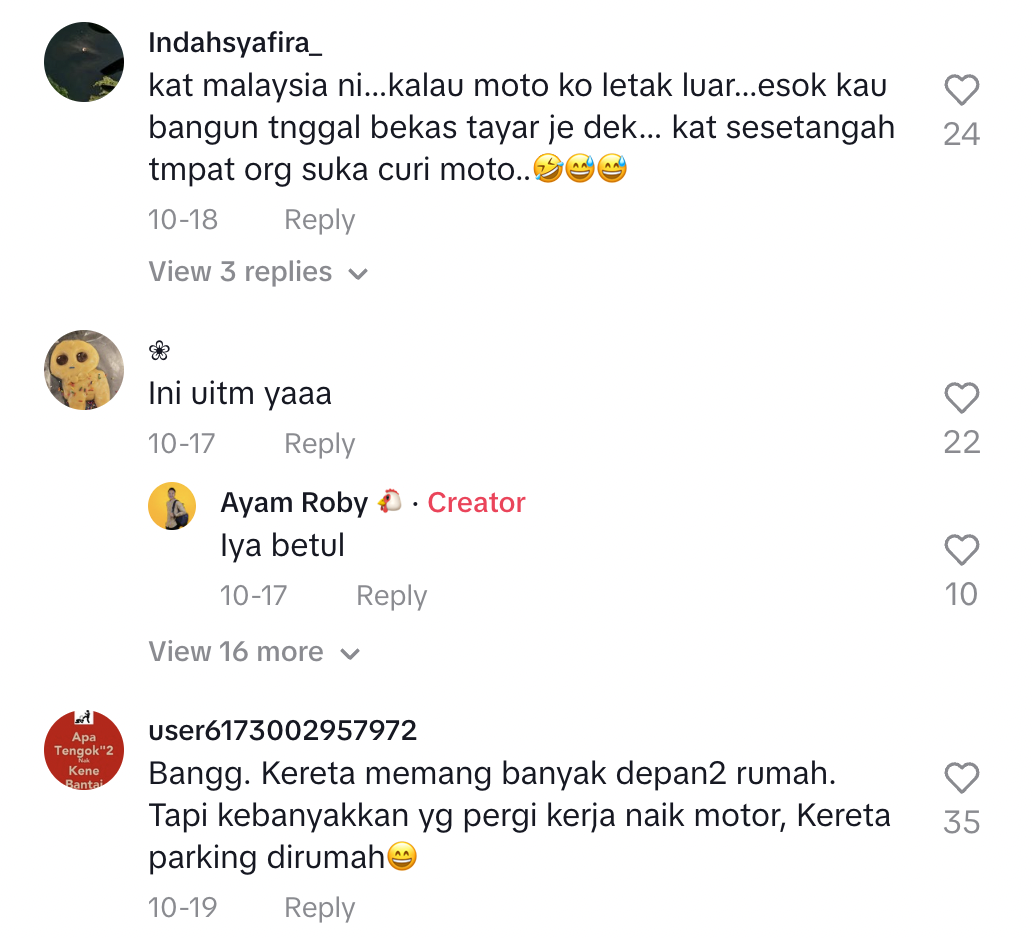The height and width of the screenshot is (938, 1032).
Task: Like Ayam Roby's 'Iya betul' reply
Action: click(962, 550)
